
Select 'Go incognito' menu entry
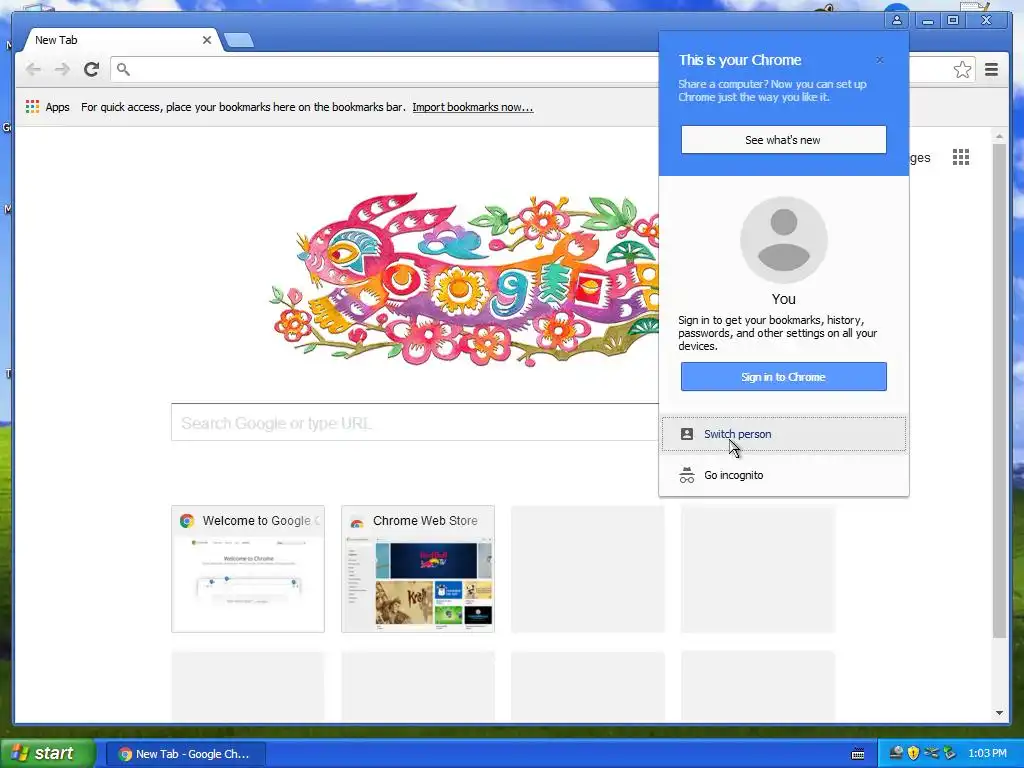click(784, 475)
